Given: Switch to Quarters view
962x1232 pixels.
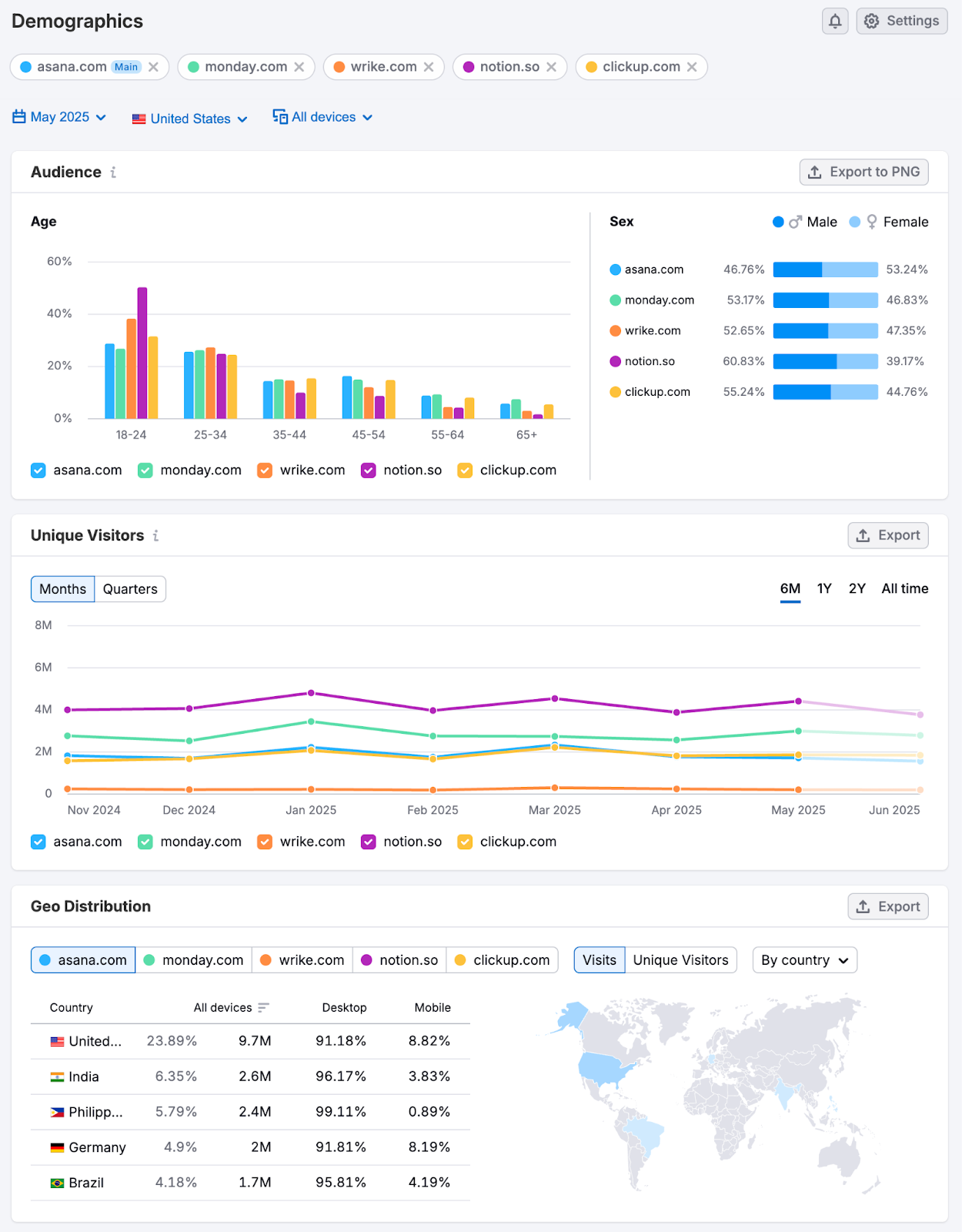Looking at the screenshot, I should [x=130, y=589].
